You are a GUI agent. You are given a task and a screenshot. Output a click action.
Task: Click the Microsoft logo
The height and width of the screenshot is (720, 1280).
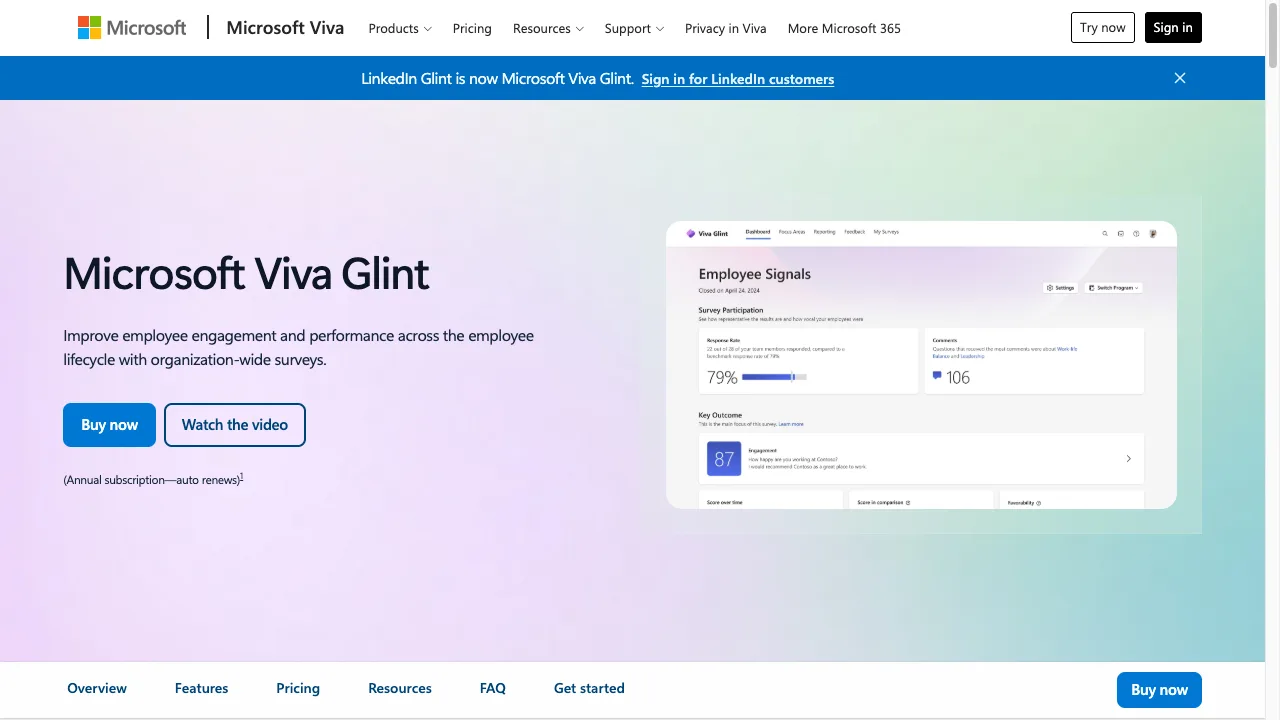tap(132, 28)
